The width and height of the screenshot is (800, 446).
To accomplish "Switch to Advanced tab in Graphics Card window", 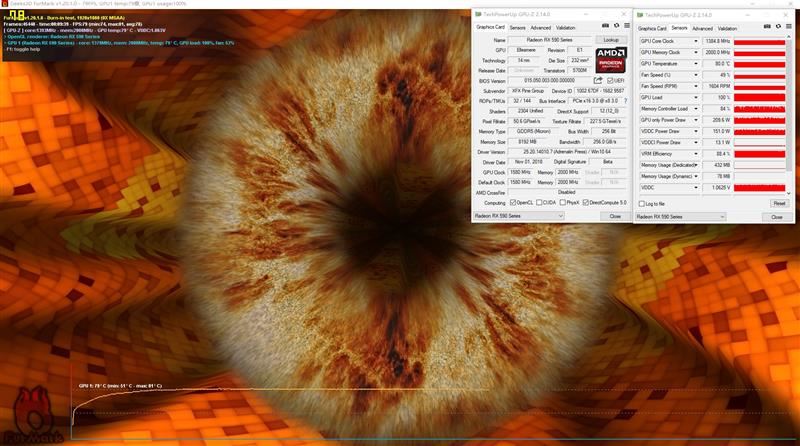I will pos(540,28).
